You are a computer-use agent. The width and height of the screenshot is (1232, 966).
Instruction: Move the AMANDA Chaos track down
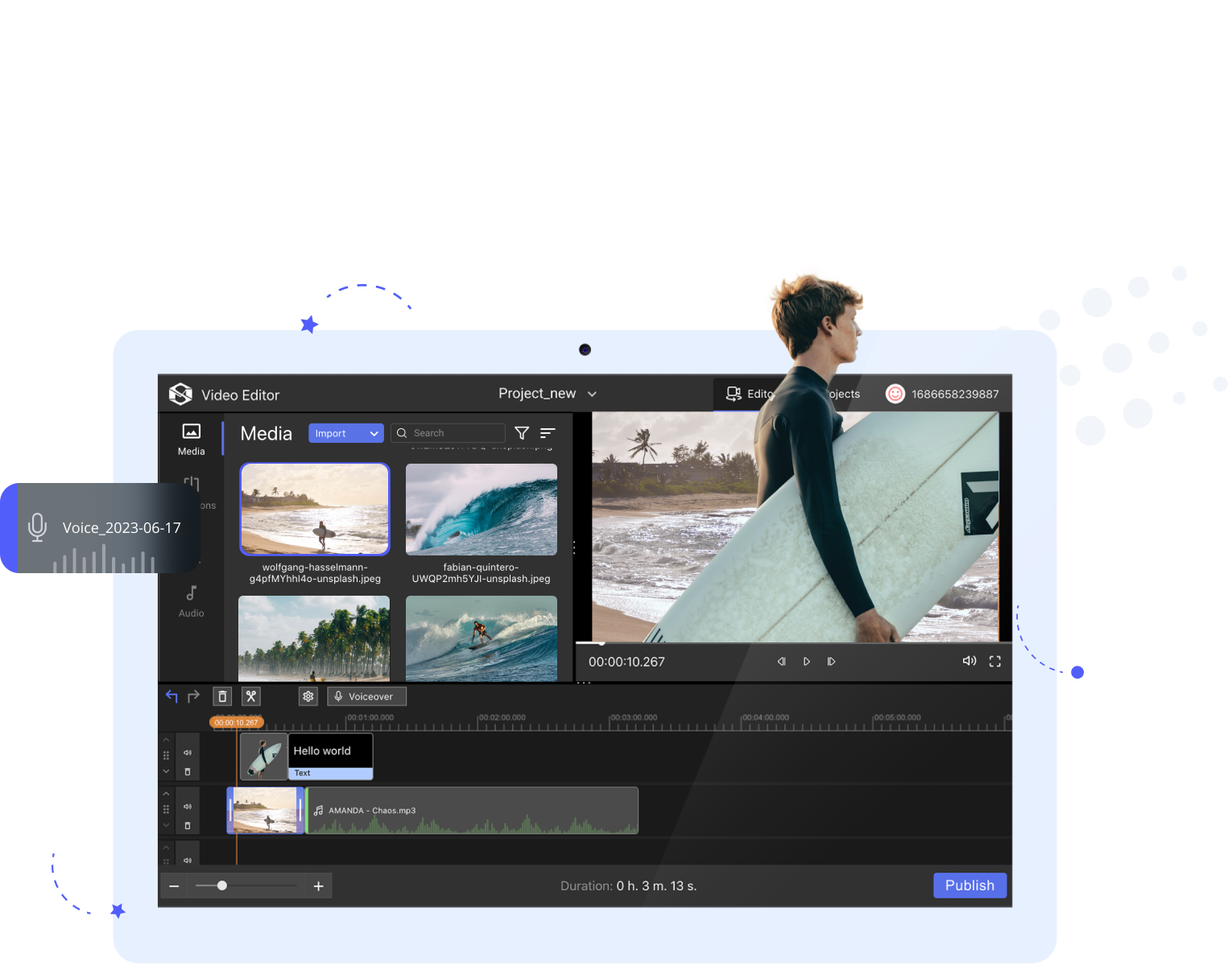tap(166, 825)
